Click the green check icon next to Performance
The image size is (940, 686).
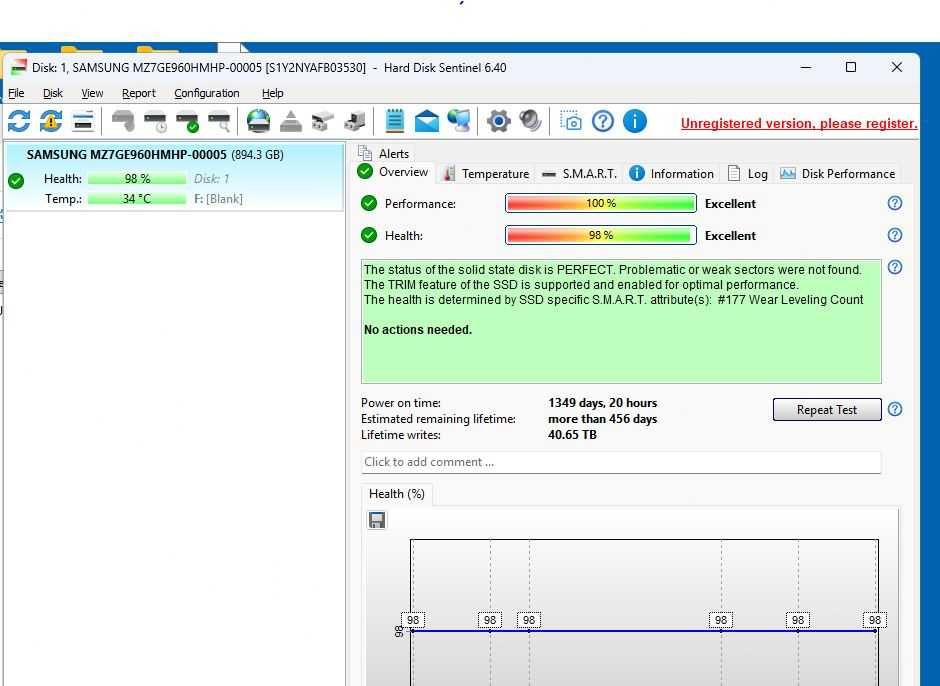[x=369, y=203]
